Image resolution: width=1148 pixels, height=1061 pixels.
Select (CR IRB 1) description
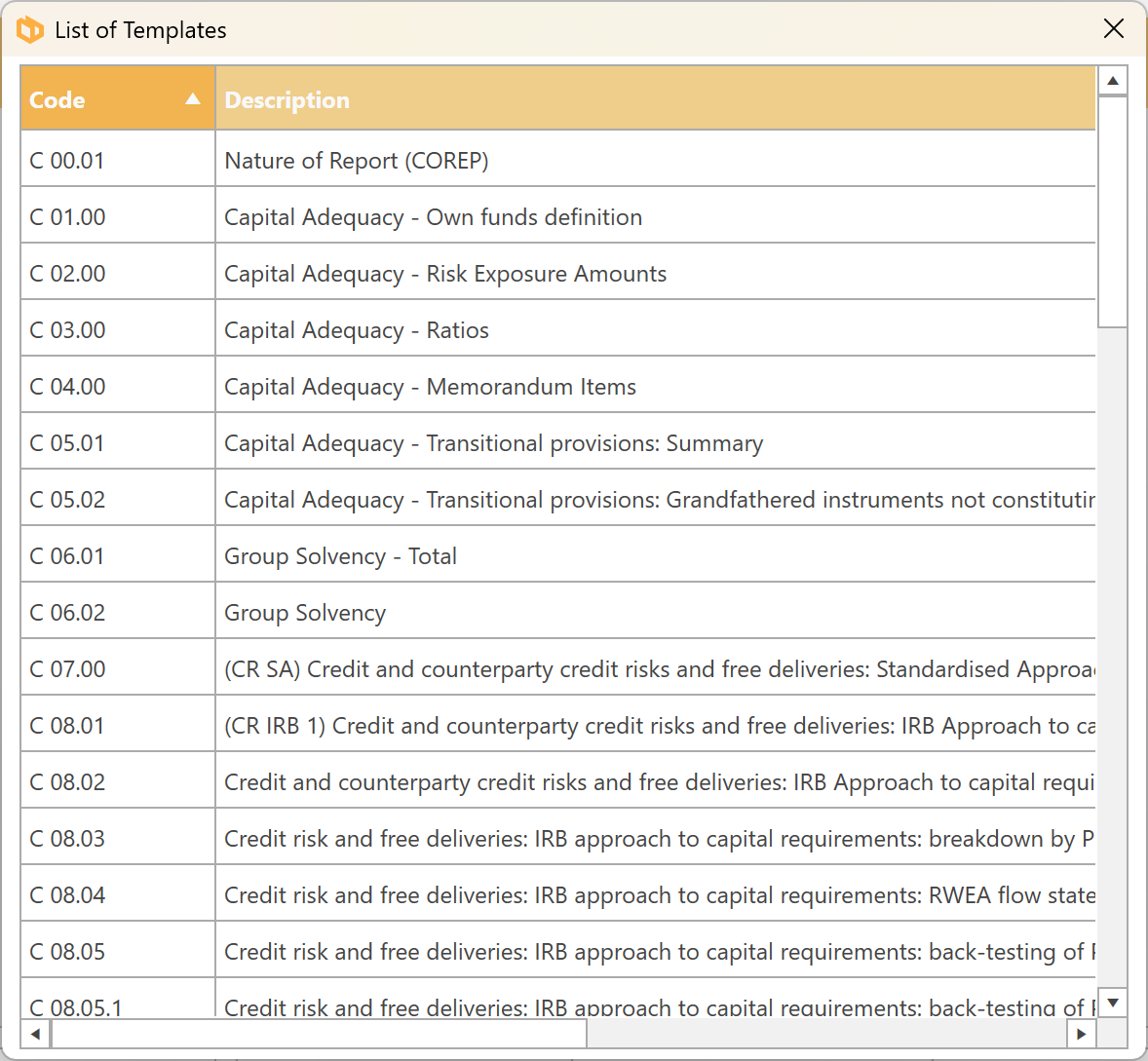656,725
